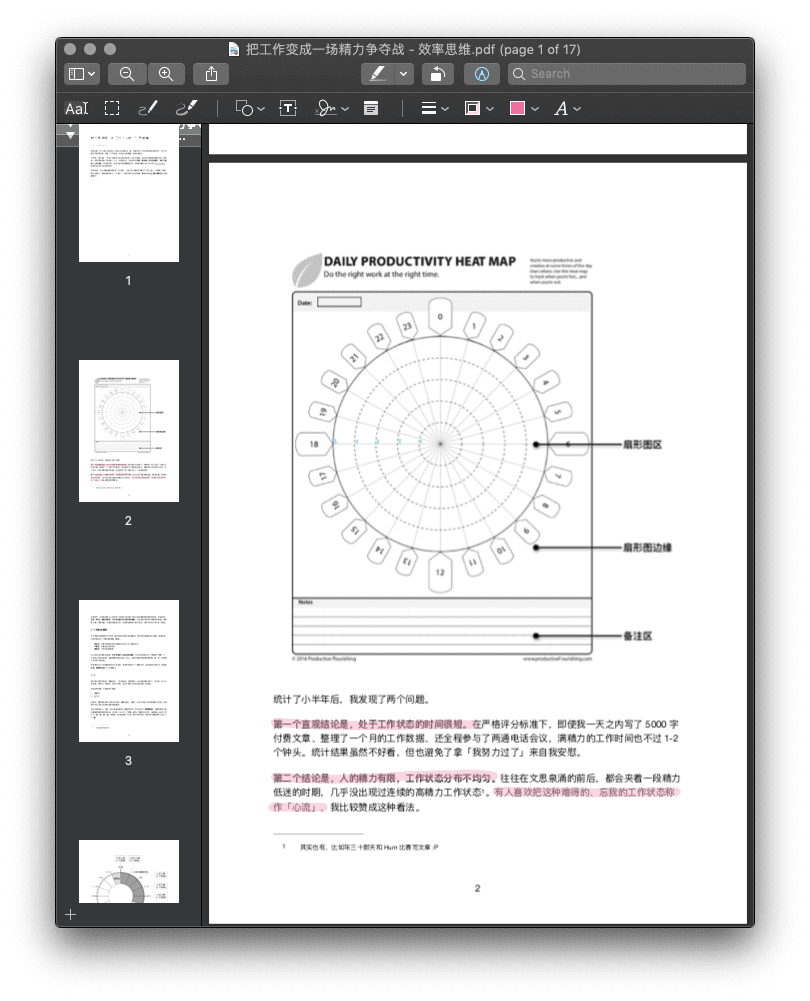The height and width of the screenshot is (1001, 810).
Task: Expand the highlight color options arrow
Action: pyautogui.click(x=403, y=74)
